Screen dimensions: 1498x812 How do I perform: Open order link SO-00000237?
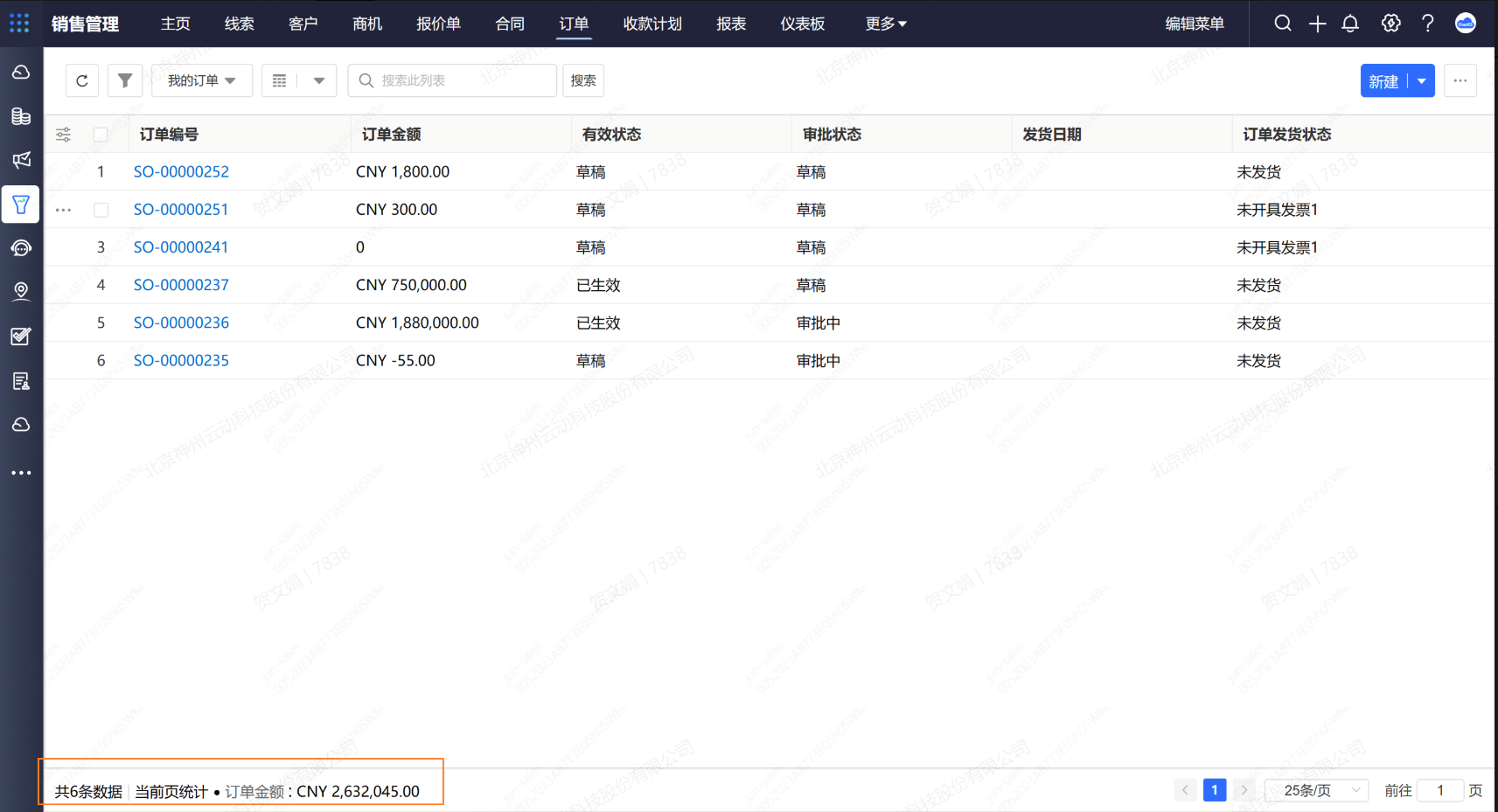click(181, 285)
